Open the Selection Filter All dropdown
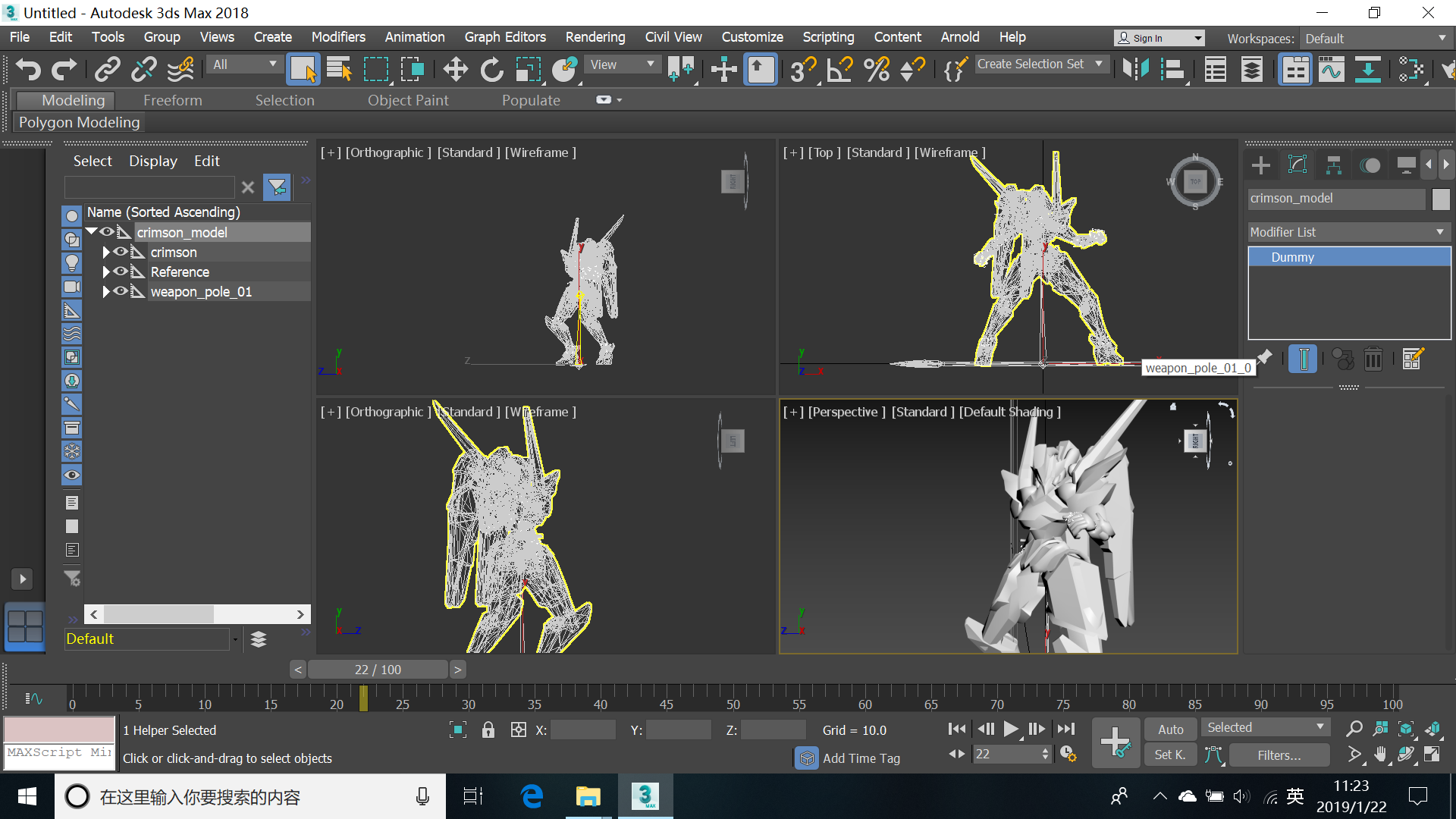Viewport: 1456px width, 819px height. pyautogui.click(x=244, y=64)
